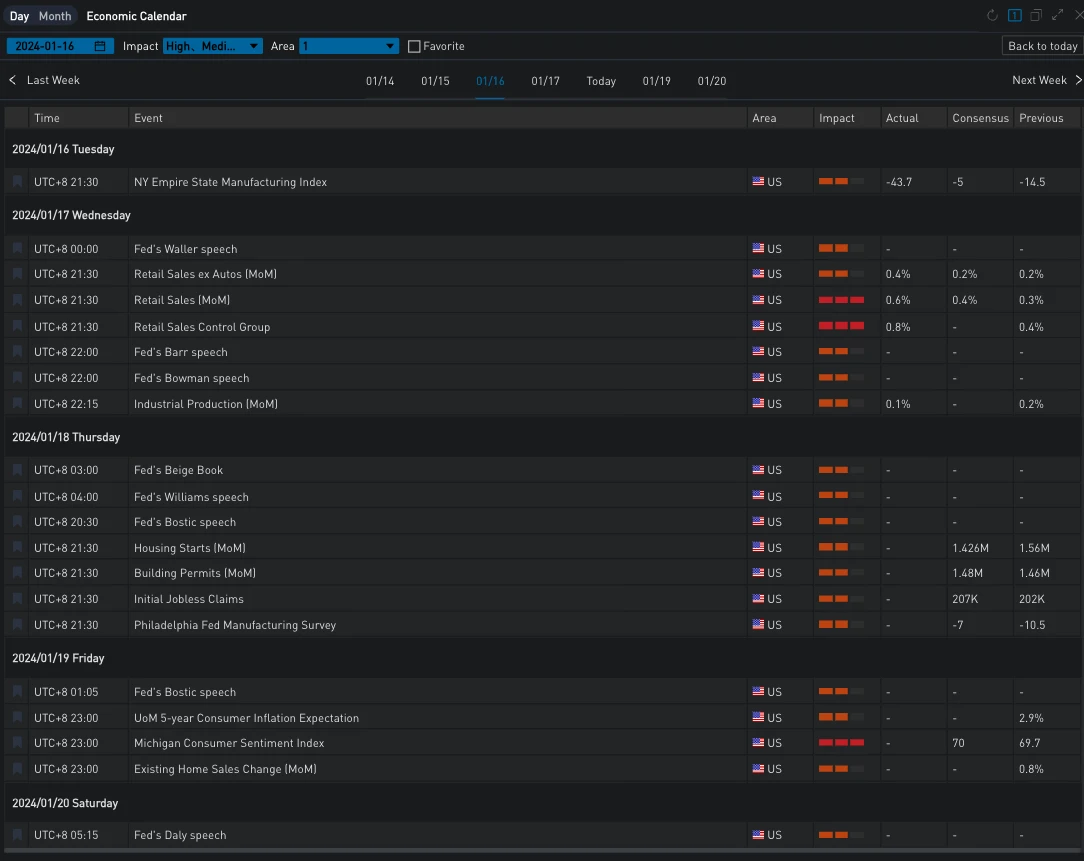Enable the Favorite checkbox

[414, 46]
